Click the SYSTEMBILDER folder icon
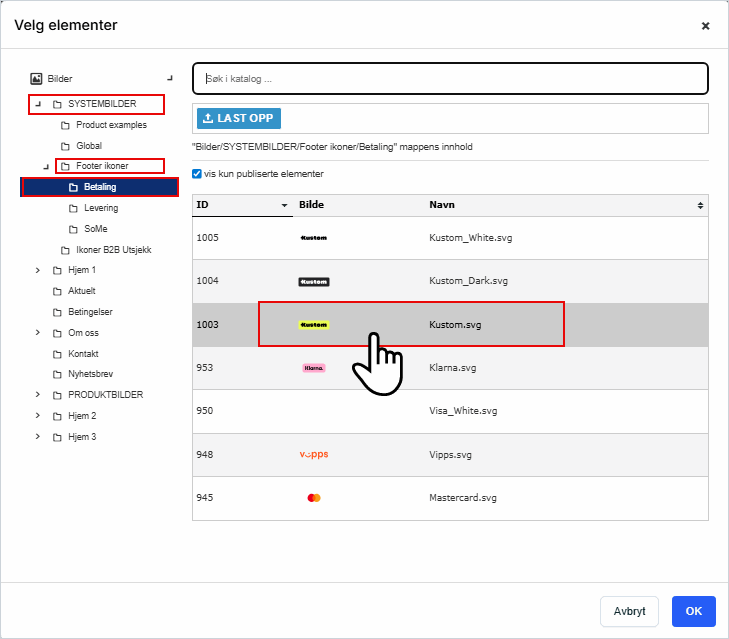729x639 pixels. tap(57, 104)
